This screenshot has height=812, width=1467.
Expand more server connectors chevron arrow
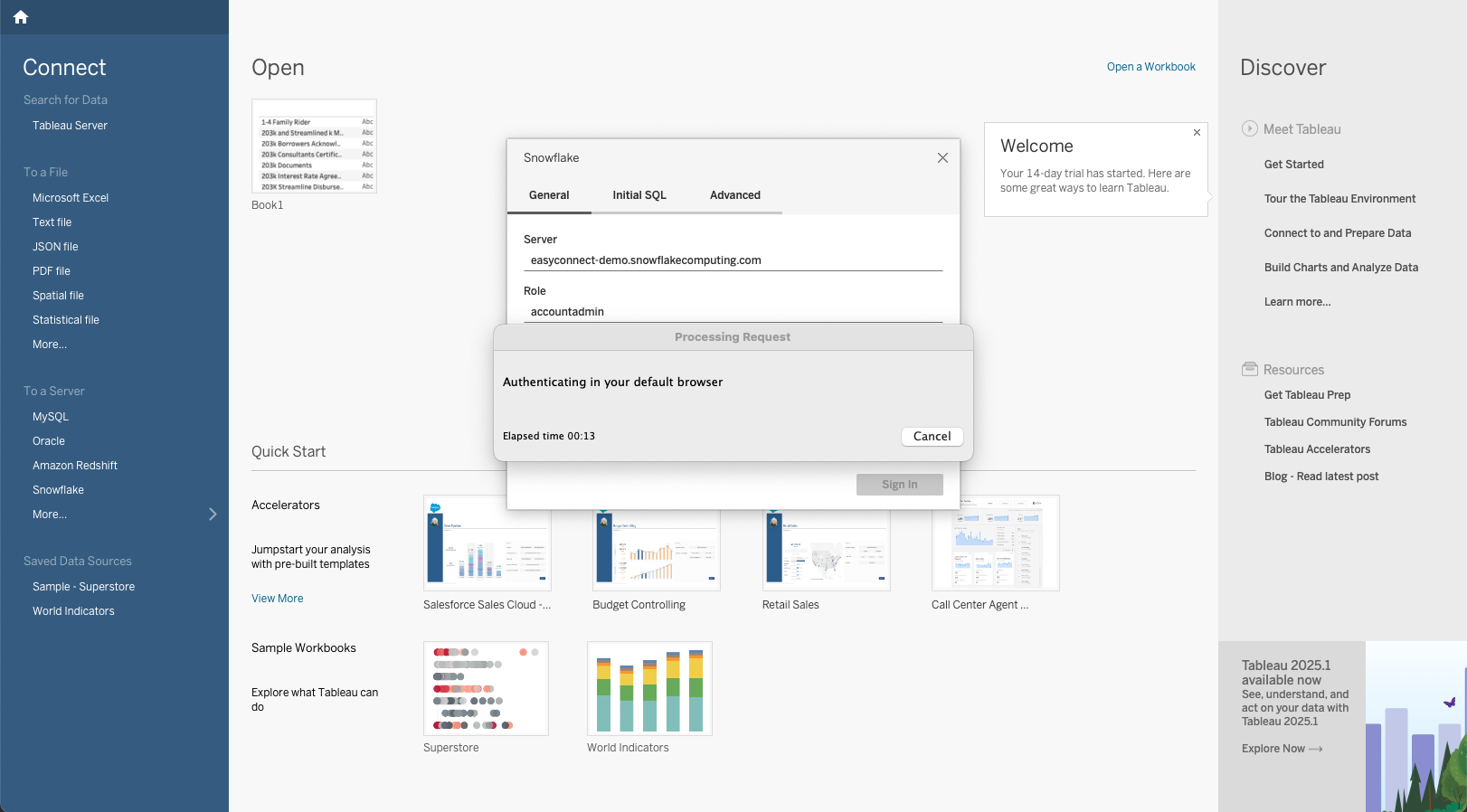(213, 515)
